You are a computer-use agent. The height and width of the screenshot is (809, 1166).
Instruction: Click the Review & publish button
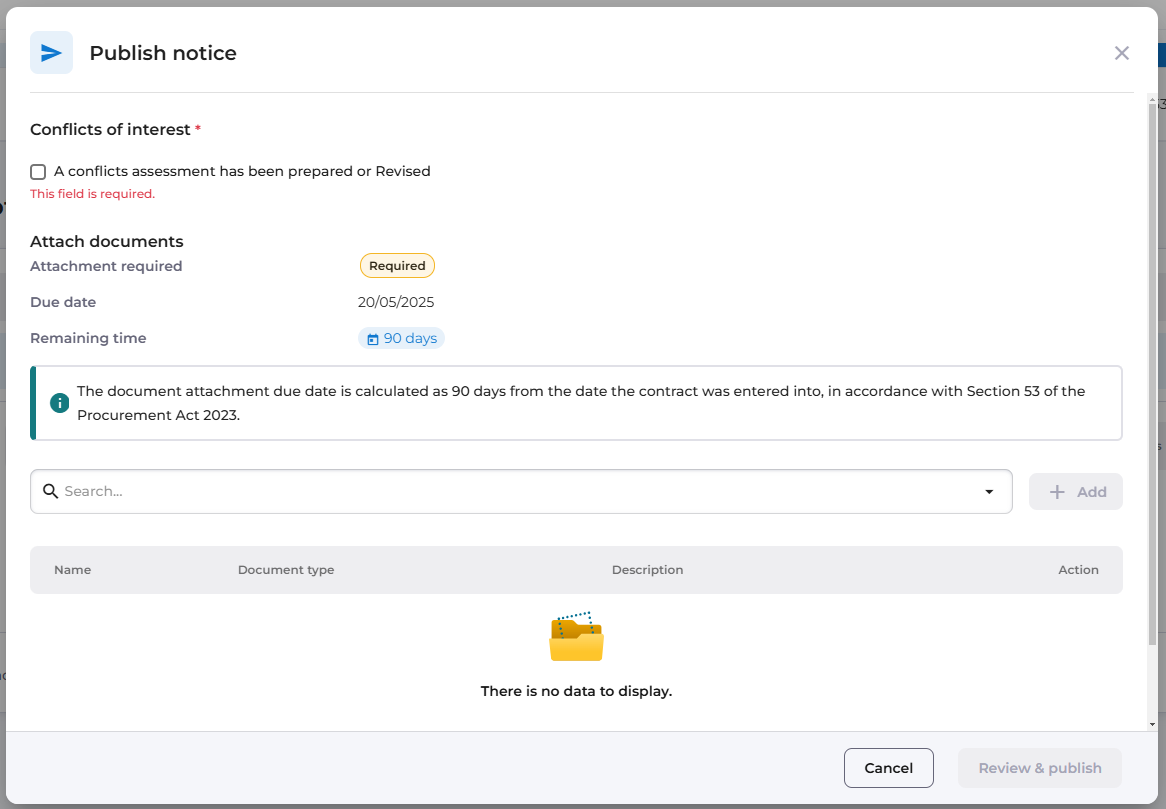click(x=1039, y=768)
